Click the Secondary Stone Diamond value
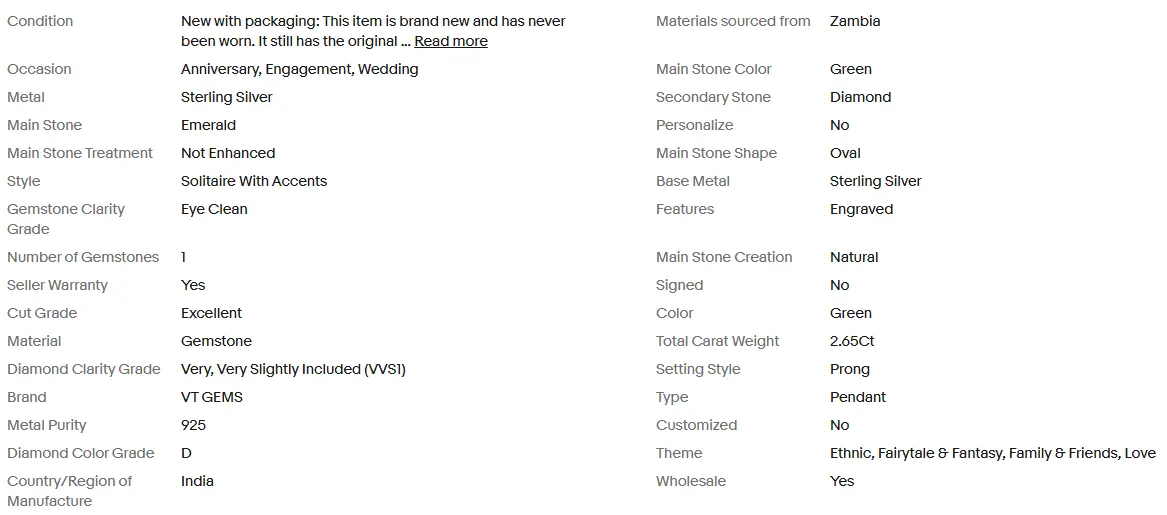The image size is (1167, 515). point(860,97)
